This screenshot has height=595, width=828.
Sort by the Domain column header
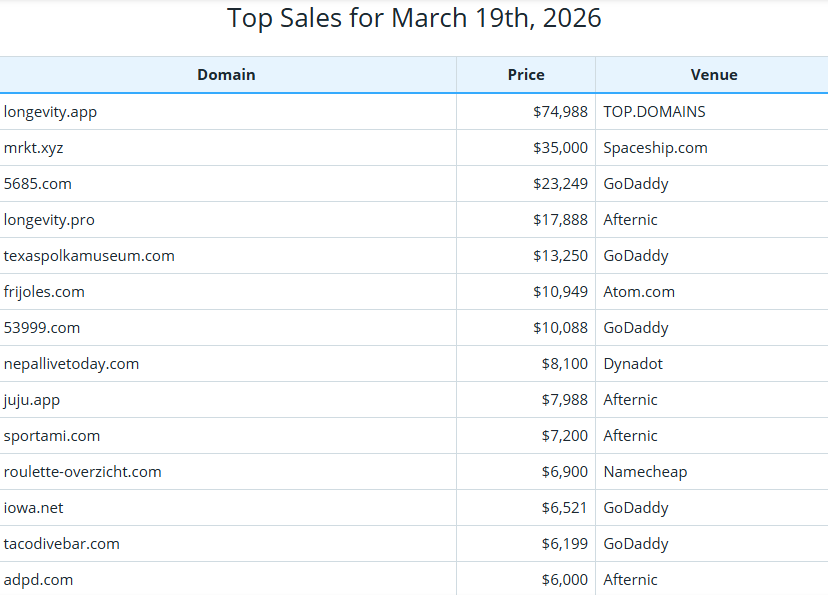(x=226, y=74)
